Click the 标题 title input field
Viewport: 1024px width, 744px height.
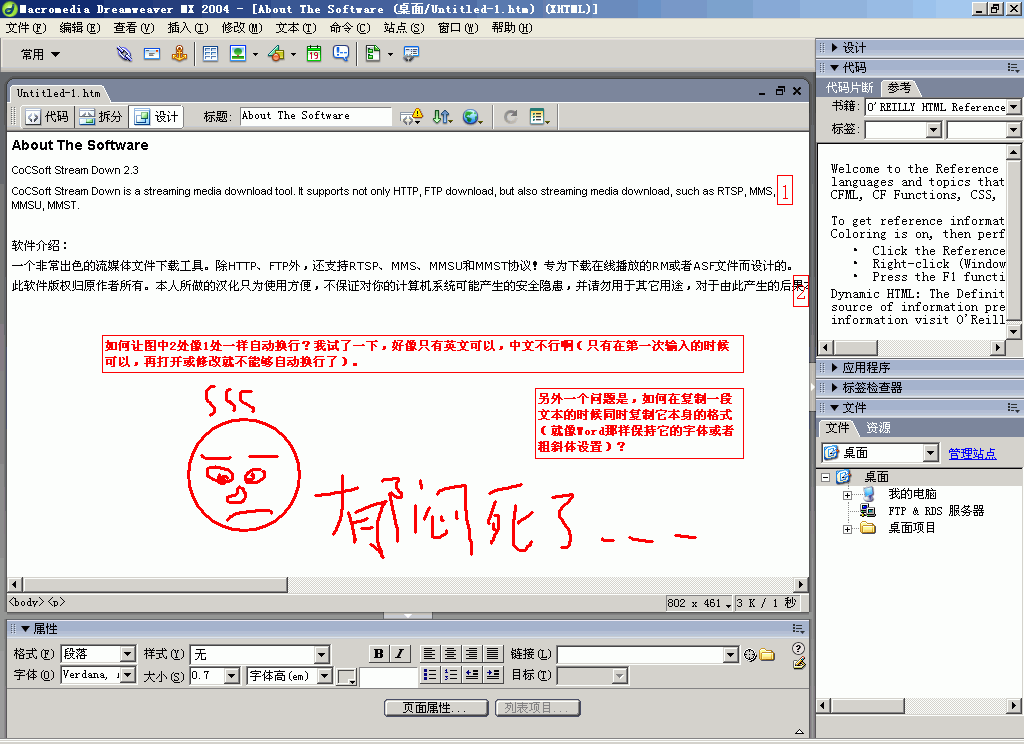316,116
